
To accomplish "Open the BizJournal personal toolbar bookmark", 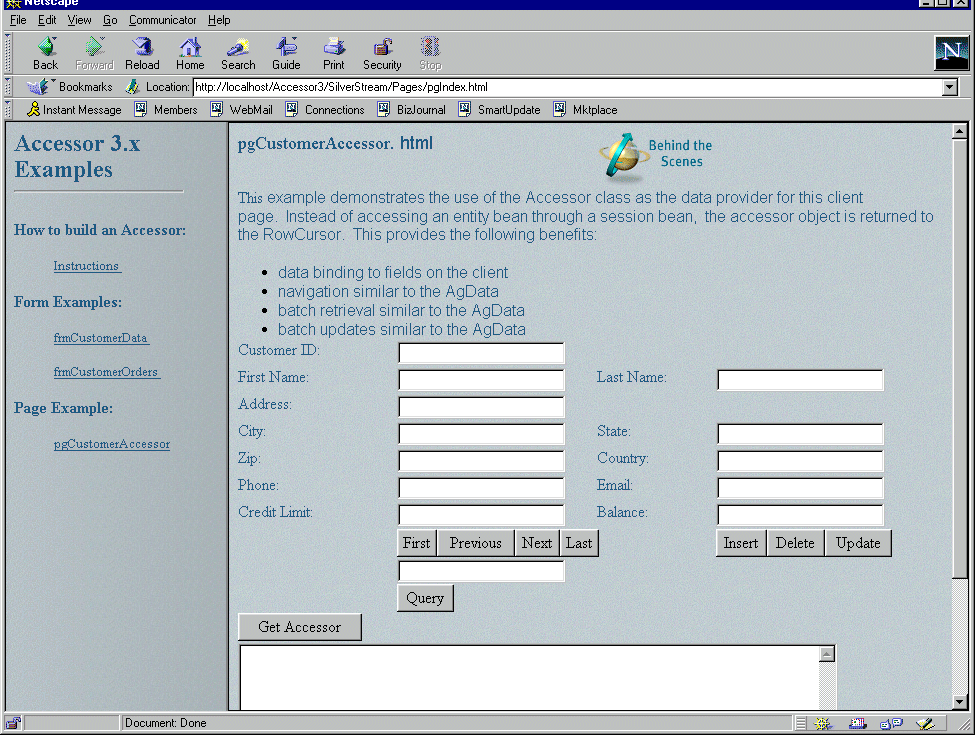I will (412, 110).
